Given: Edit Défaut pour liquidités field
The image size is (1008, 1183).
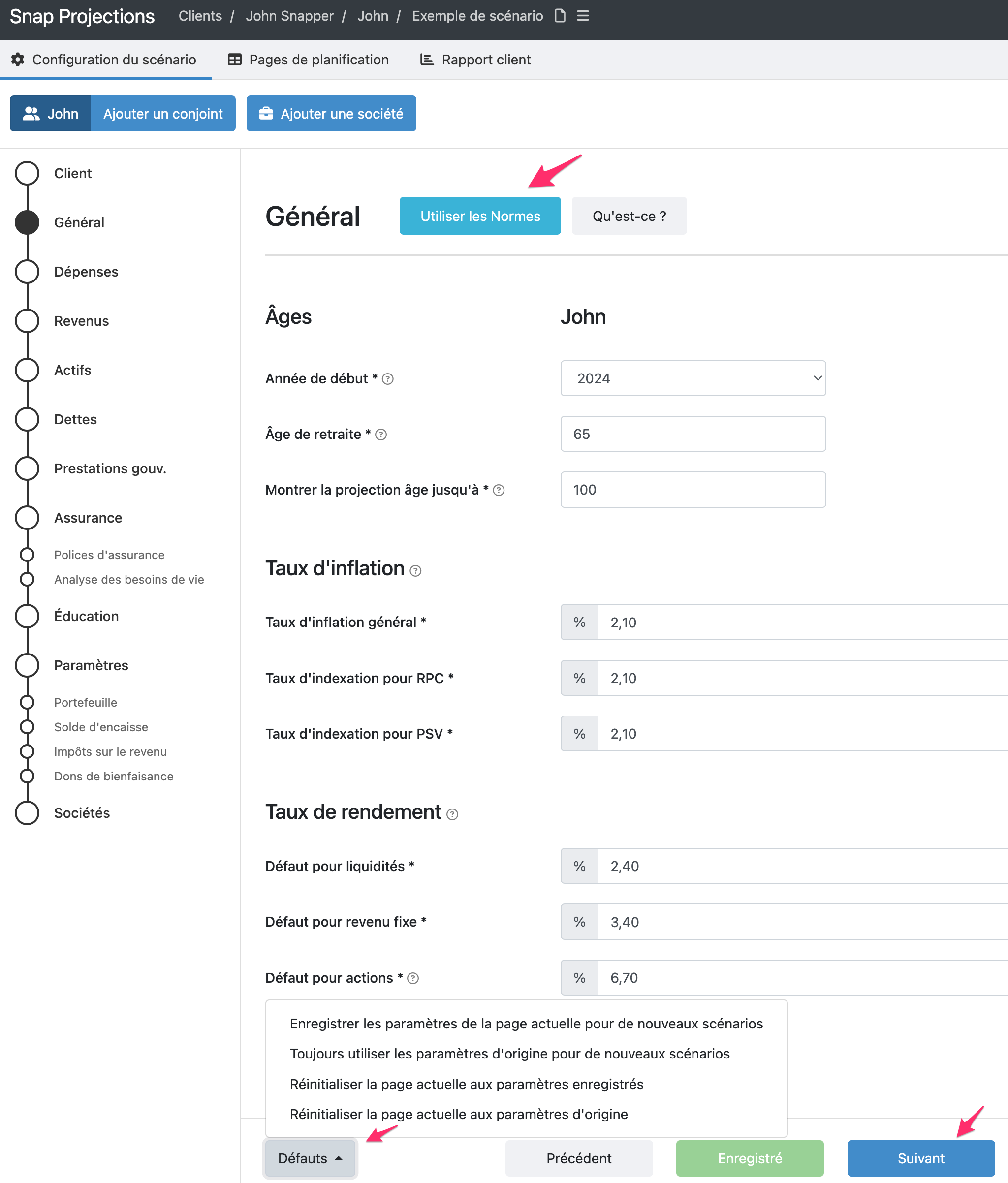Looking at the screenshot, I should pyautogui.click(x=802, y=866).
